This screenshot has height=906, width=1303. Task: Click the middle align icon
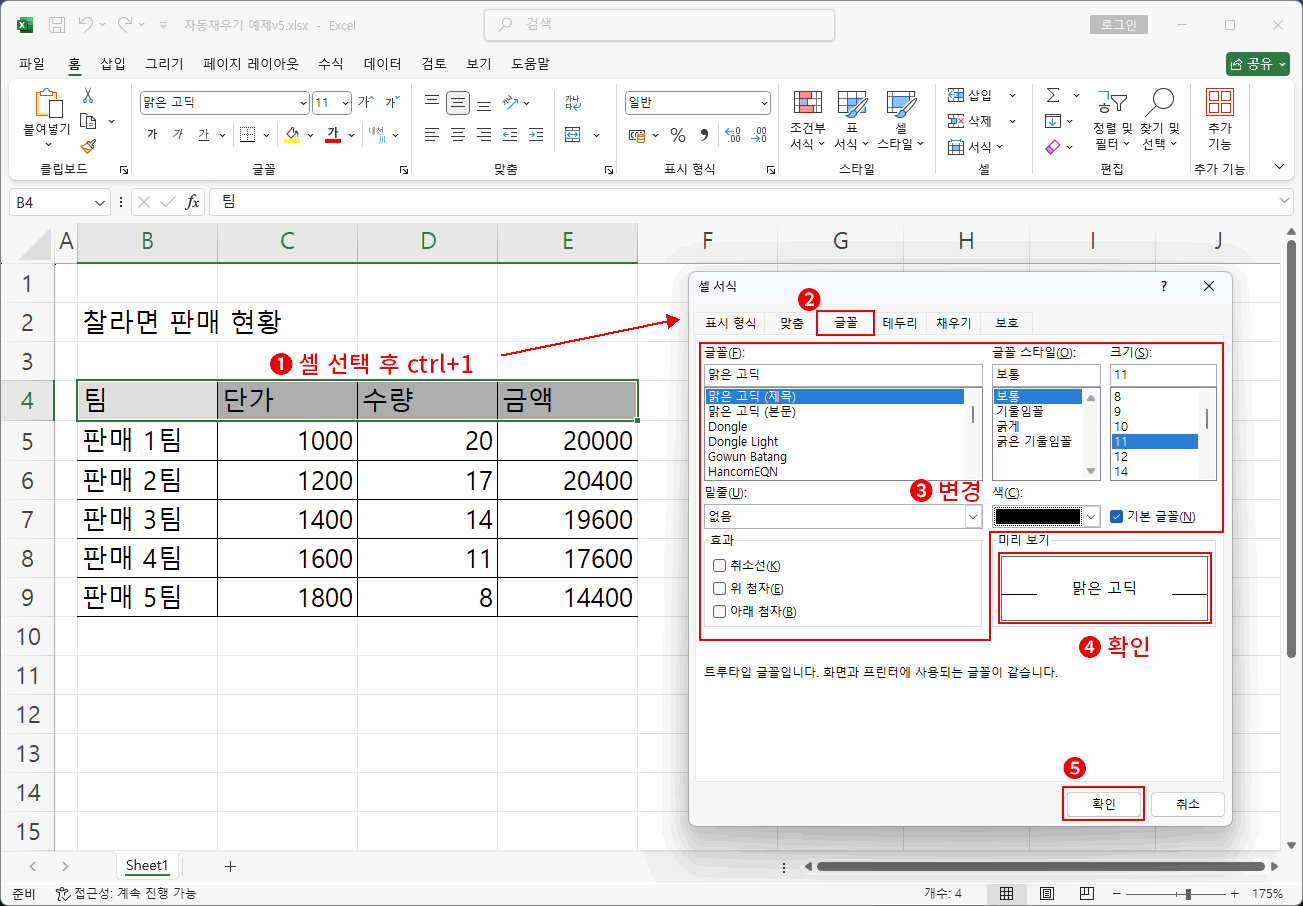pyautogui.click(x=458, y=102)
